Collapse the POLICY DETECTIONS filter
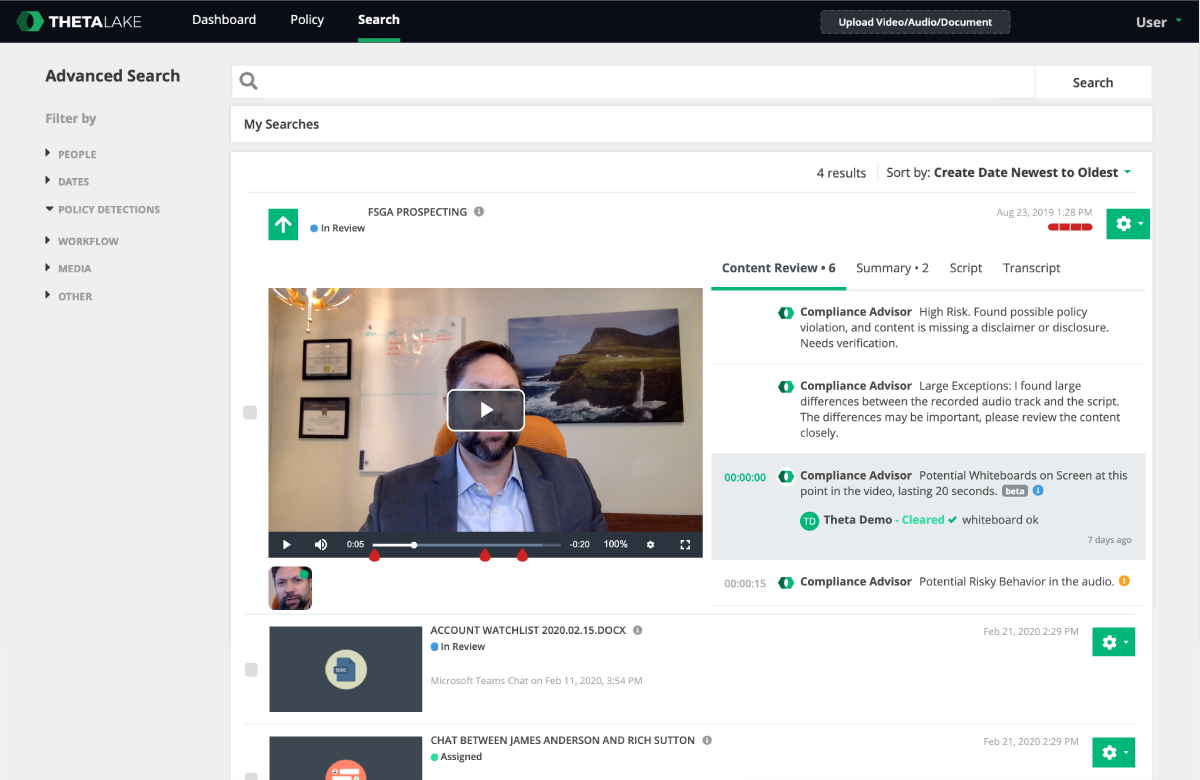Viewport: 1200px width, 780px height. point(102,210)
